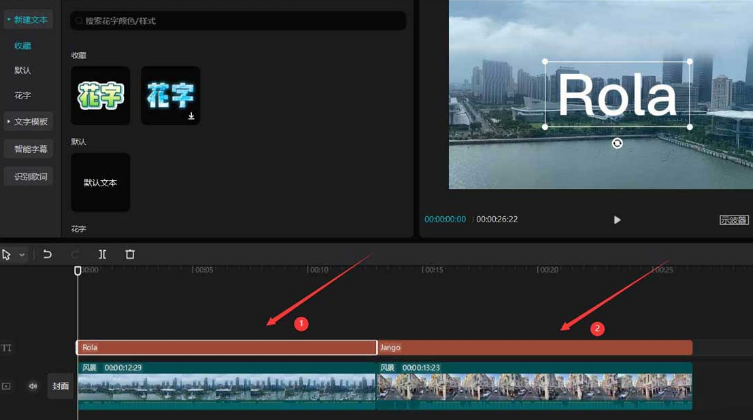The image size is (753, 420).
Task: Choose the blue 花字 style thumbnail
Action: pos(170,95)
